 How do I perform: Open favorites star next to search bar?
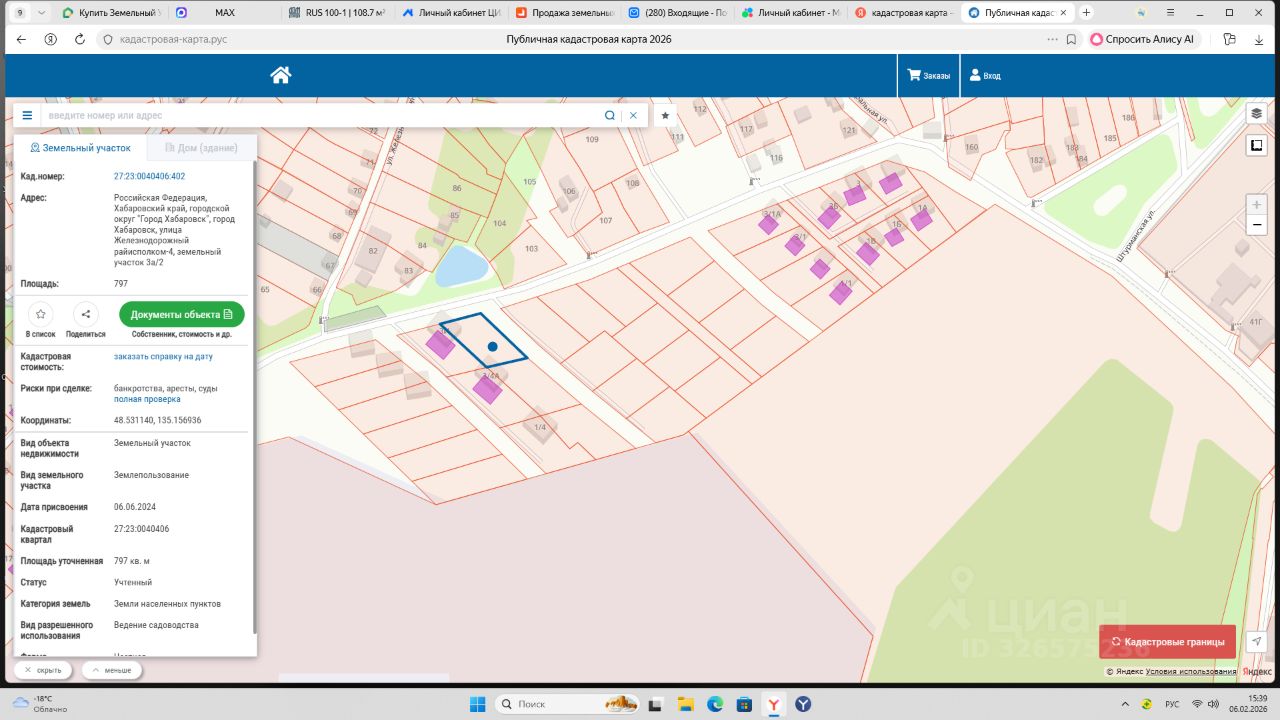(665, 115)
